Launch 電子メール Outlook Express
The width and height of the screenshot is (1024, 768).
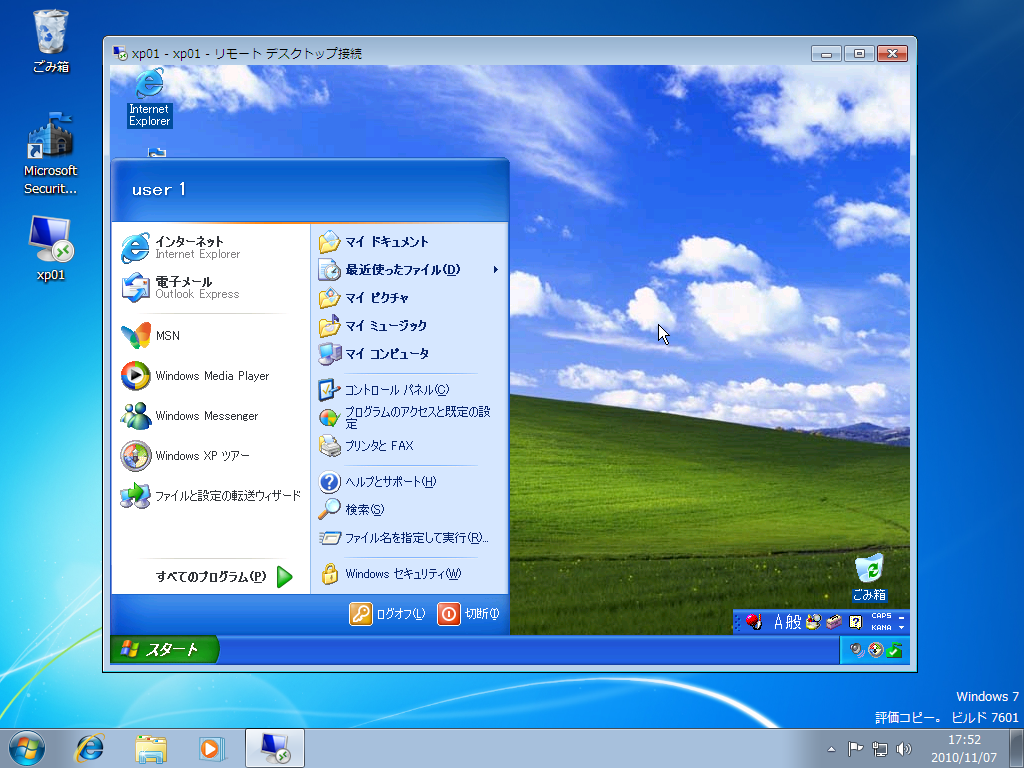(x=211, y=288)
